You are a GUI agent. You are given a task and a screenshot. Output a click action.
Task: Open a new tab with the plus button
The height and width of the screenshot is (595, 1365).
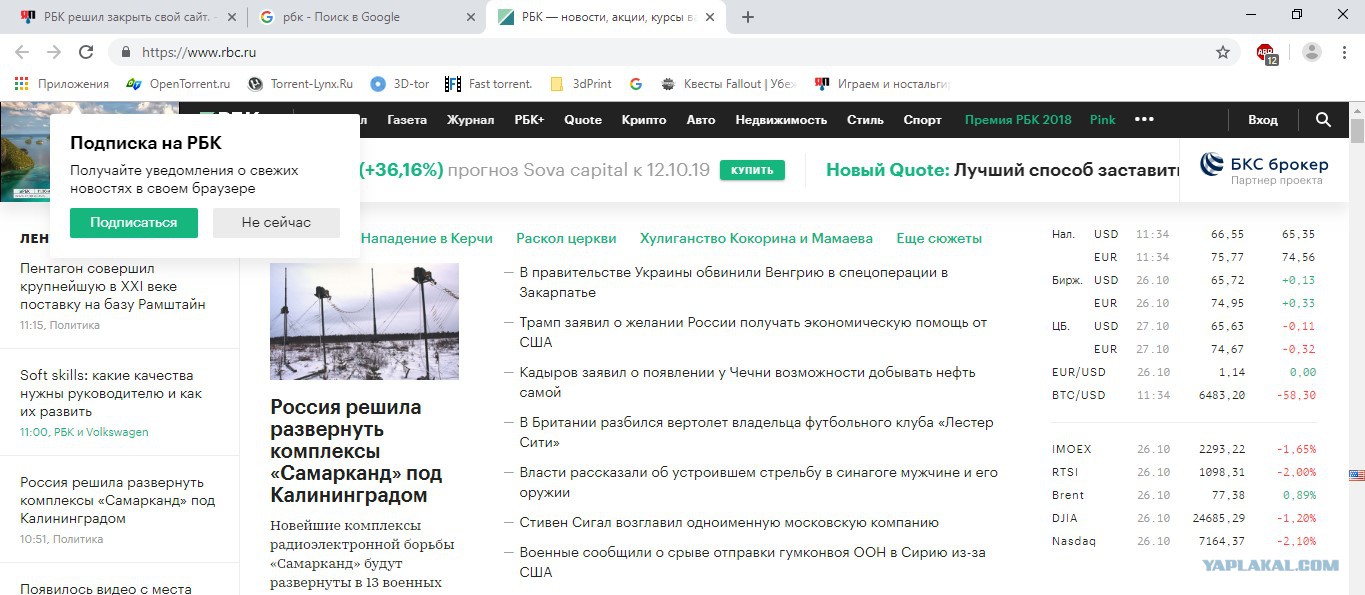pos(748,17)
